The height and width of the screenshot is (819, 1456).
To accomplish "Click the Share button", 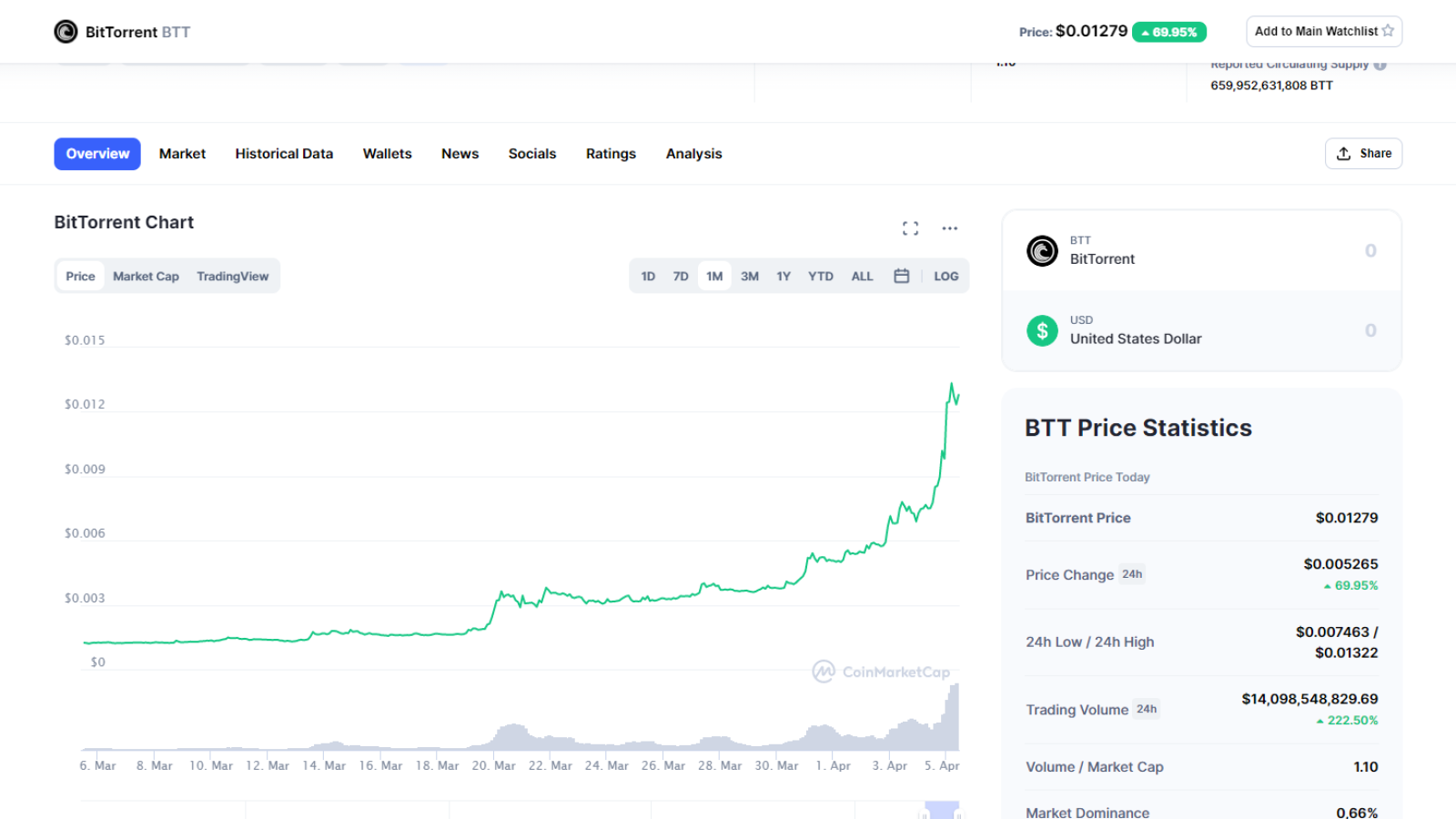I will [1363, 154].
